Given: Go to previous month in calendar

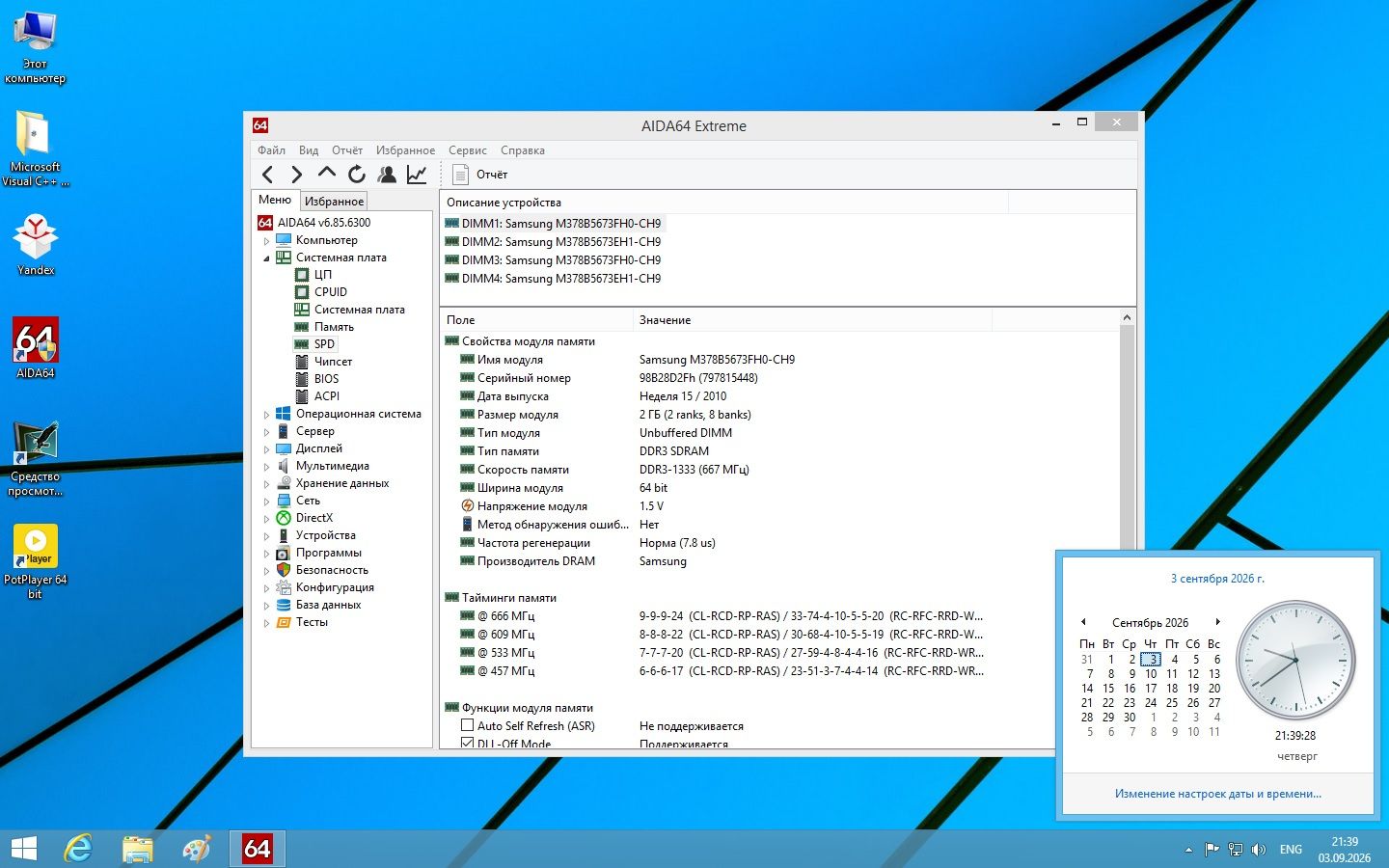Looking at the screenshot, I should click(1083, 622).
